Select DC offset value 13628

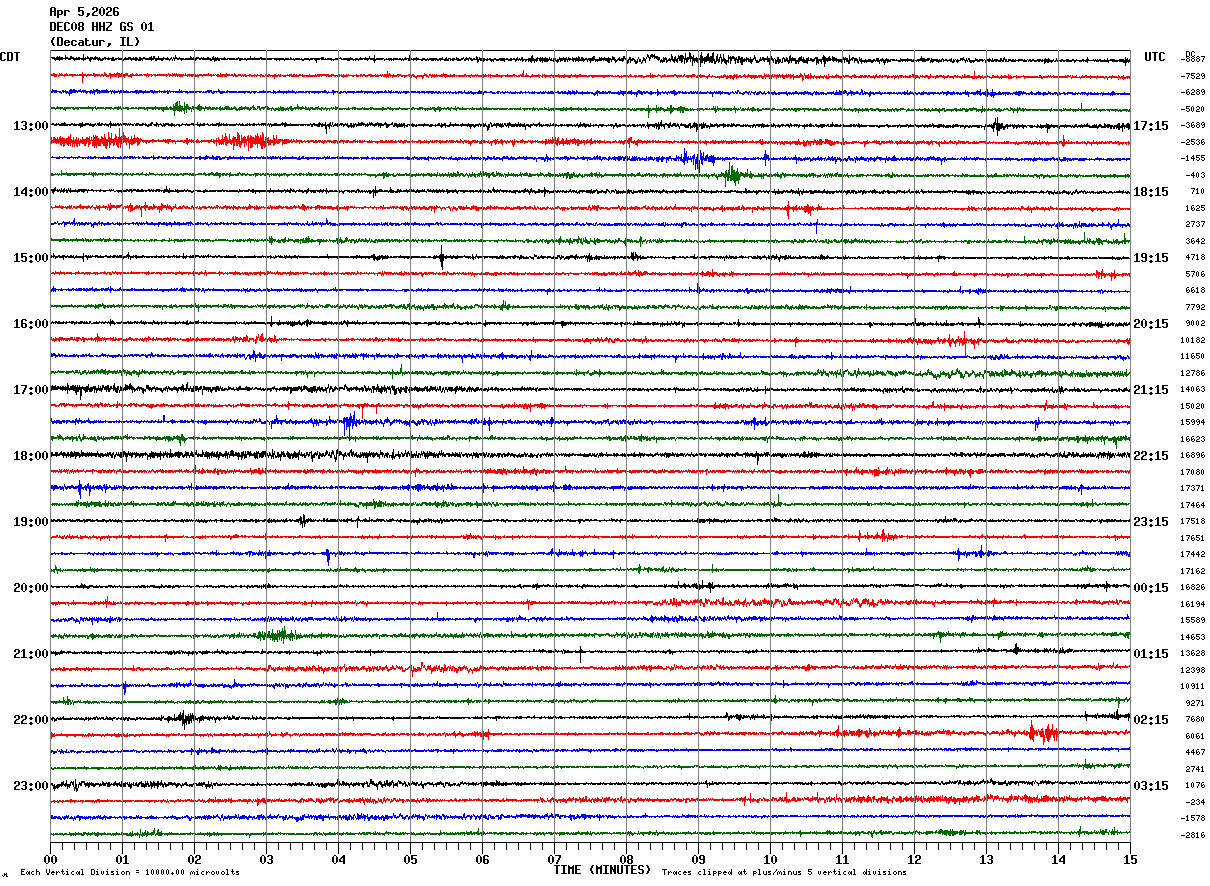(1193, 654)
